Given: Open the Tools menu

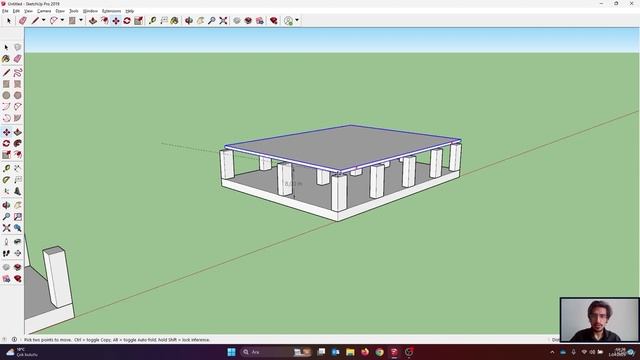Looking at the screenshot, I should 74,11.
